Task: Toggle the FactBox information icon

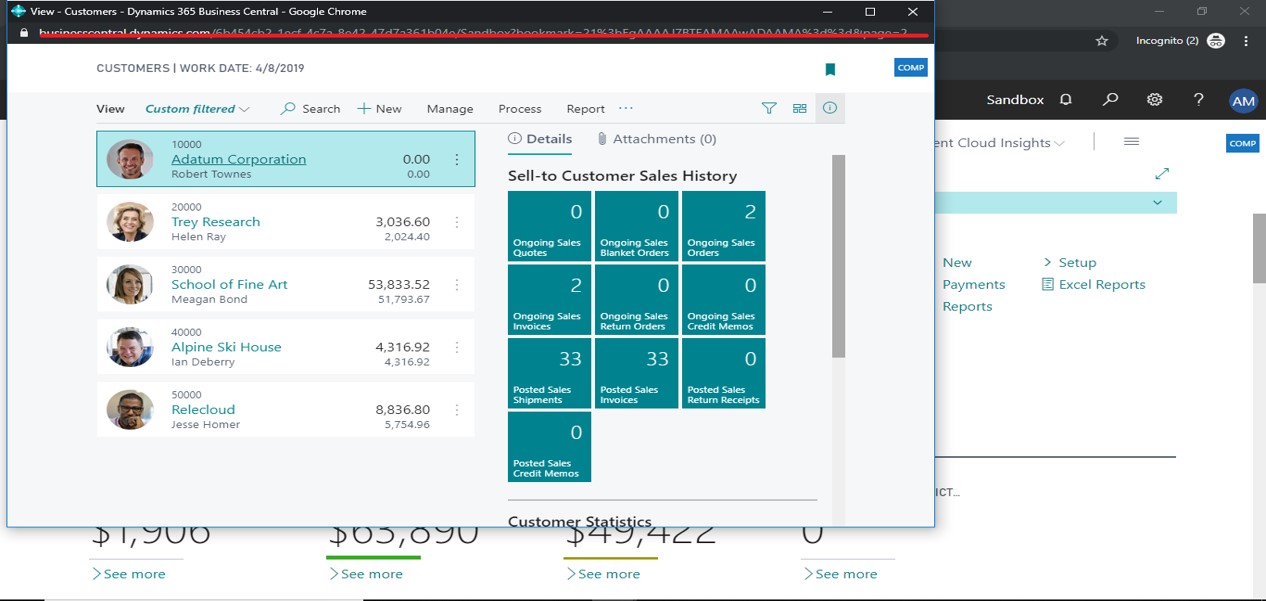Action: [830, 108]
